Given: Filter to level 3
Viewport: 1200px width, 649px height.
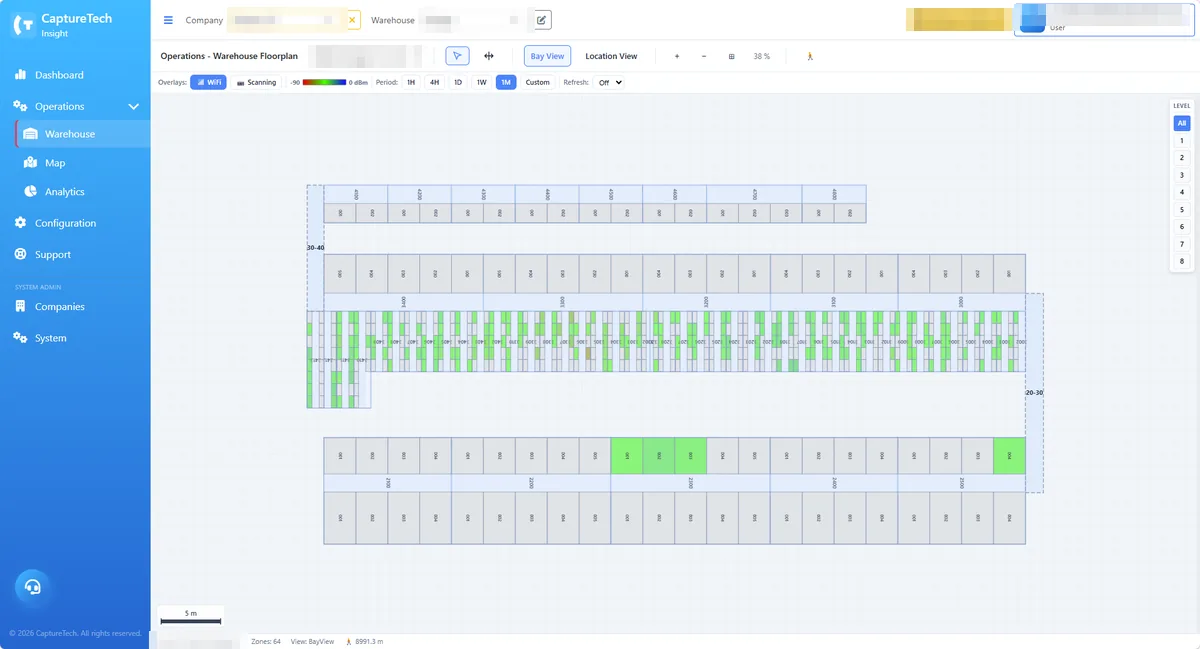Looking at the screenshot, I should pyautogui.click(x=1182, y=175).
